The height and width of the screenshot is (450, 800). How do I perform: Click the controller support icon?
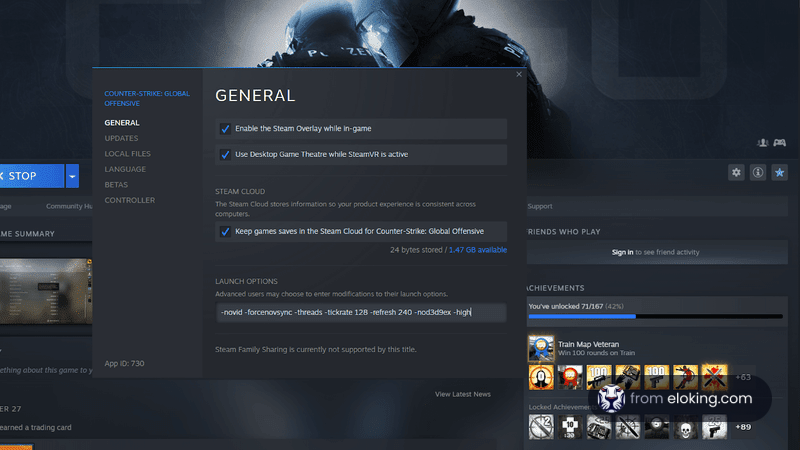(780, 143)
